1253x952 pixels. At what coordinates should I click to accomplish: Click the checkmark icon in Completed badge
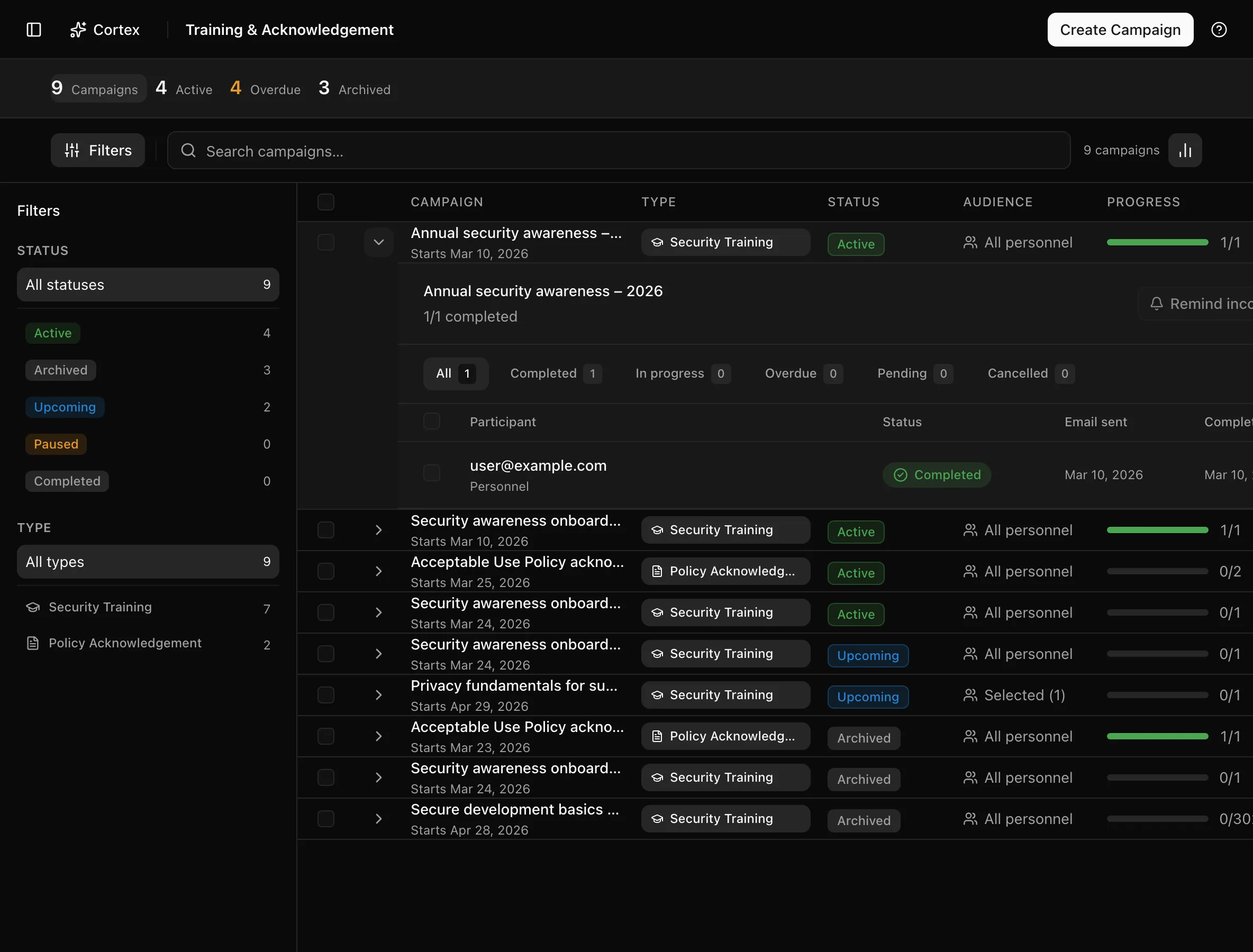[900, 475]
